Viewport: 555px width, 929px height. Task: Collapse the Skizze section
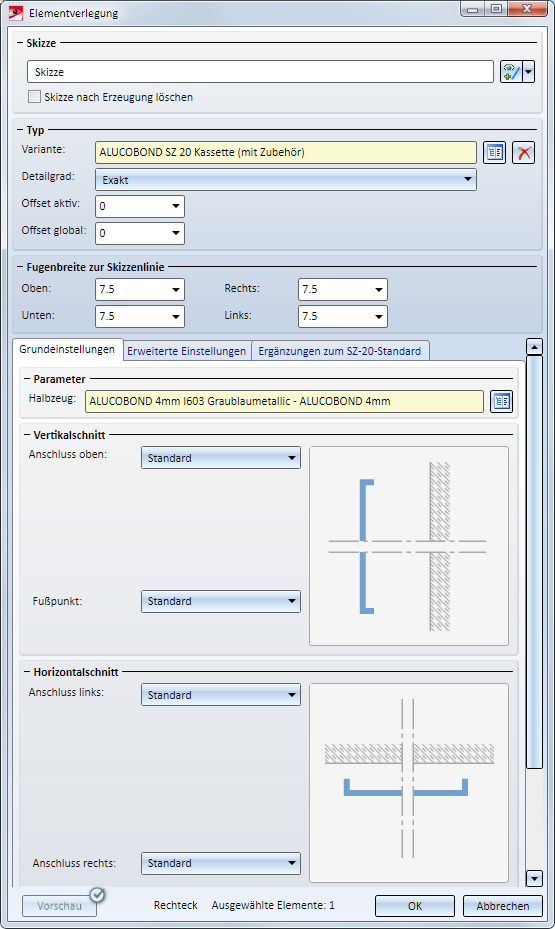pyautogui.click(x=20, y=43)
